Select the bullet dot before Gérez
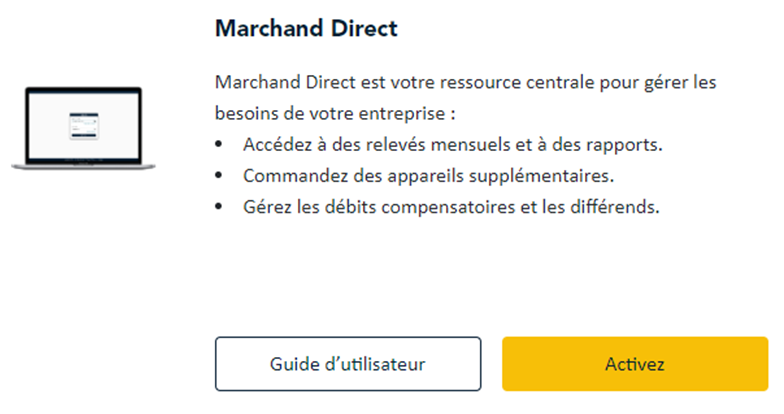This screenshot has height=414, width=784. tap(218, 206)
